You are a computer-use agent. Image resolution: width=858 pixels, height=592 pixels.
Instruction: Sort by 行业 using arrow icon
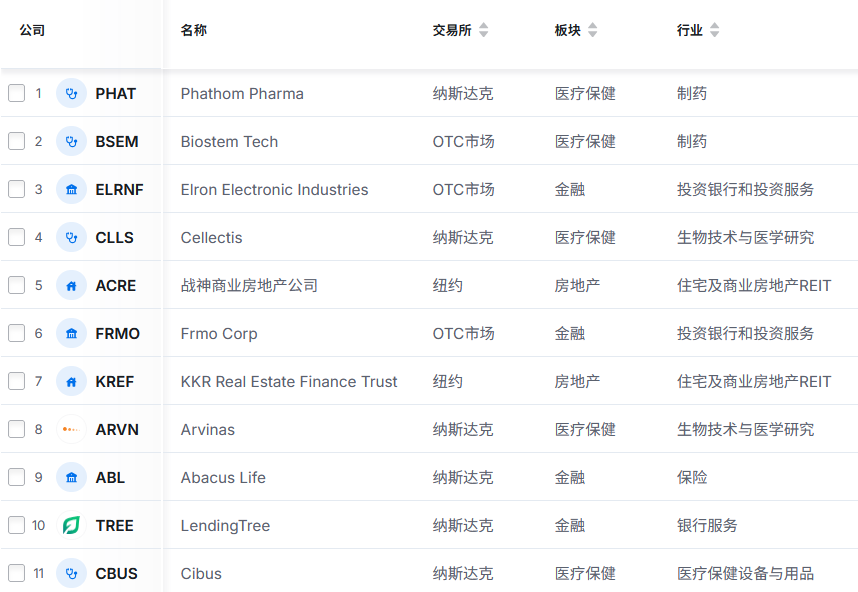(x=715, y=30)
